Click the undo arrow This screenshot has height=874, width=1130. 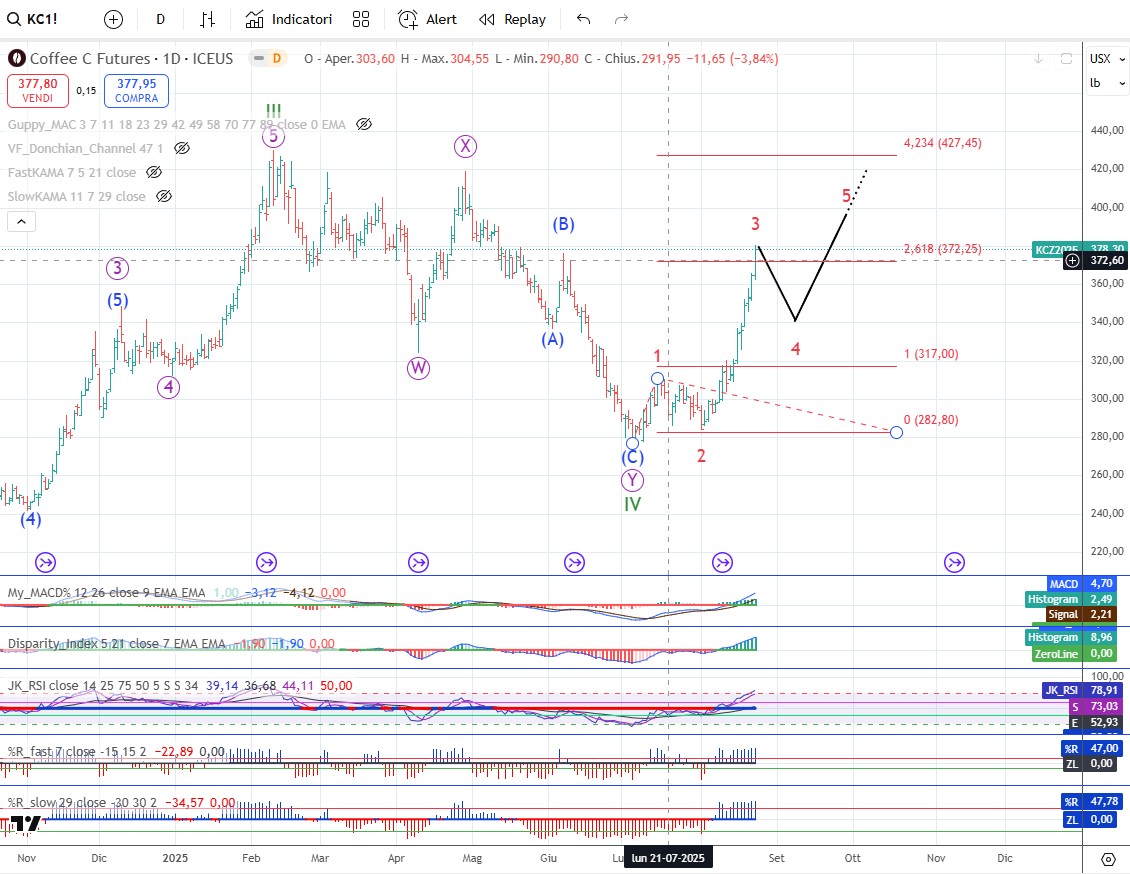tap(584, 19)
